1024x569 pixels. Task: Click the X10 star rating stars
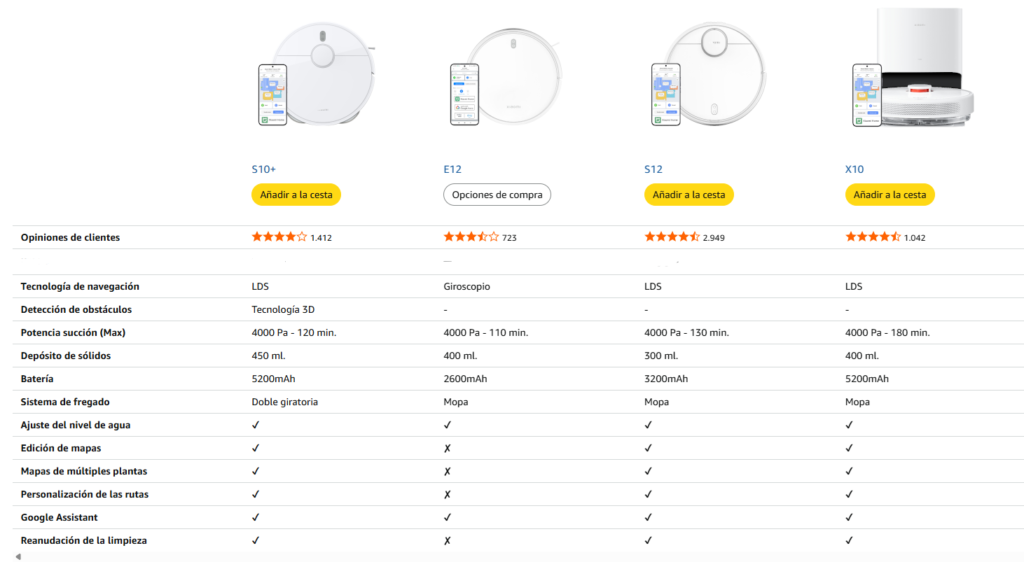[x=873, y=237]
